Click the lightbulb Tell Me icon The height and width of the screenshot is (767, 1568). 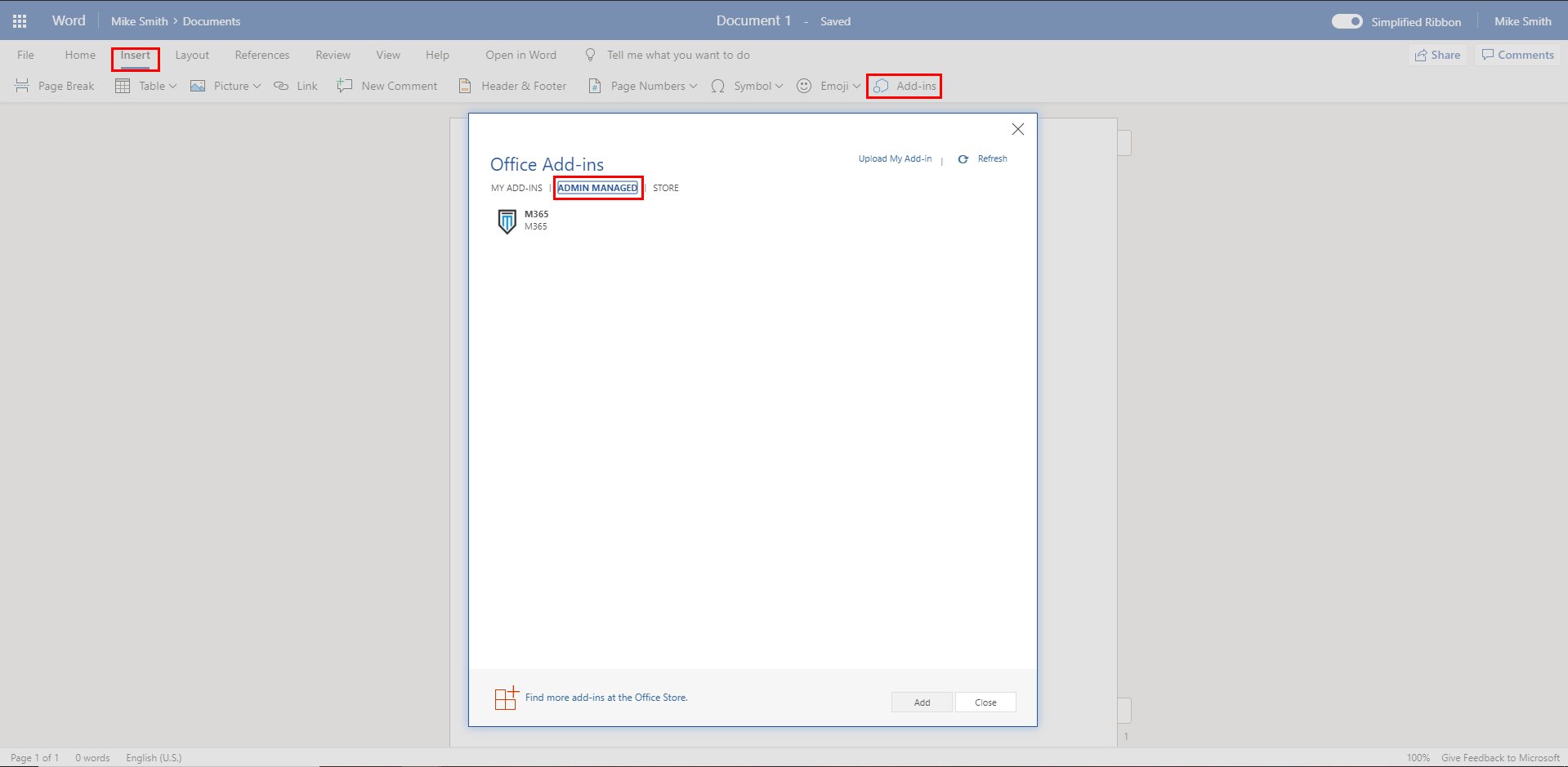pos(590,55)
